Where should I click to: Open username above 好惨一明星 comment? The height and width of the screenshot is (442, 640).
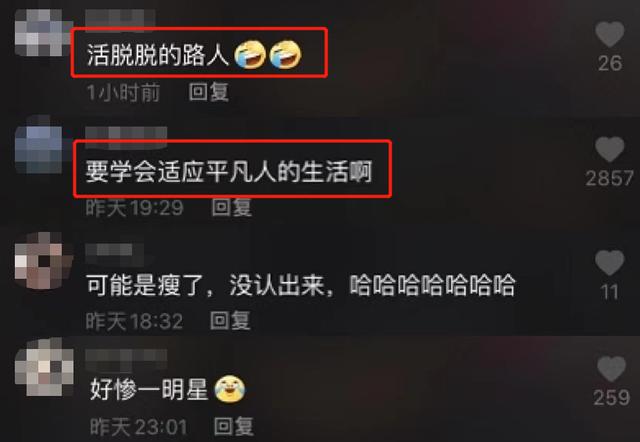(x=126, y=356)
